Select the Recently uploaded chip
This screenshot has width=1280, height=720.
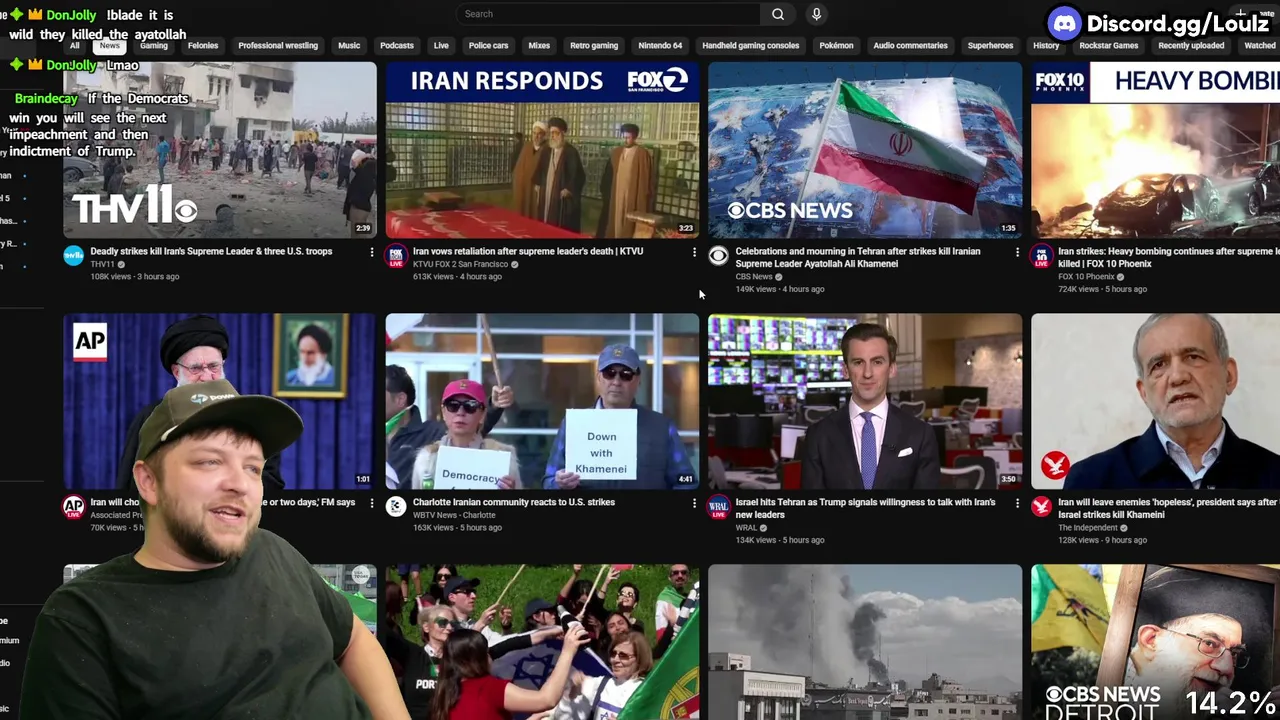[1191, 46]
